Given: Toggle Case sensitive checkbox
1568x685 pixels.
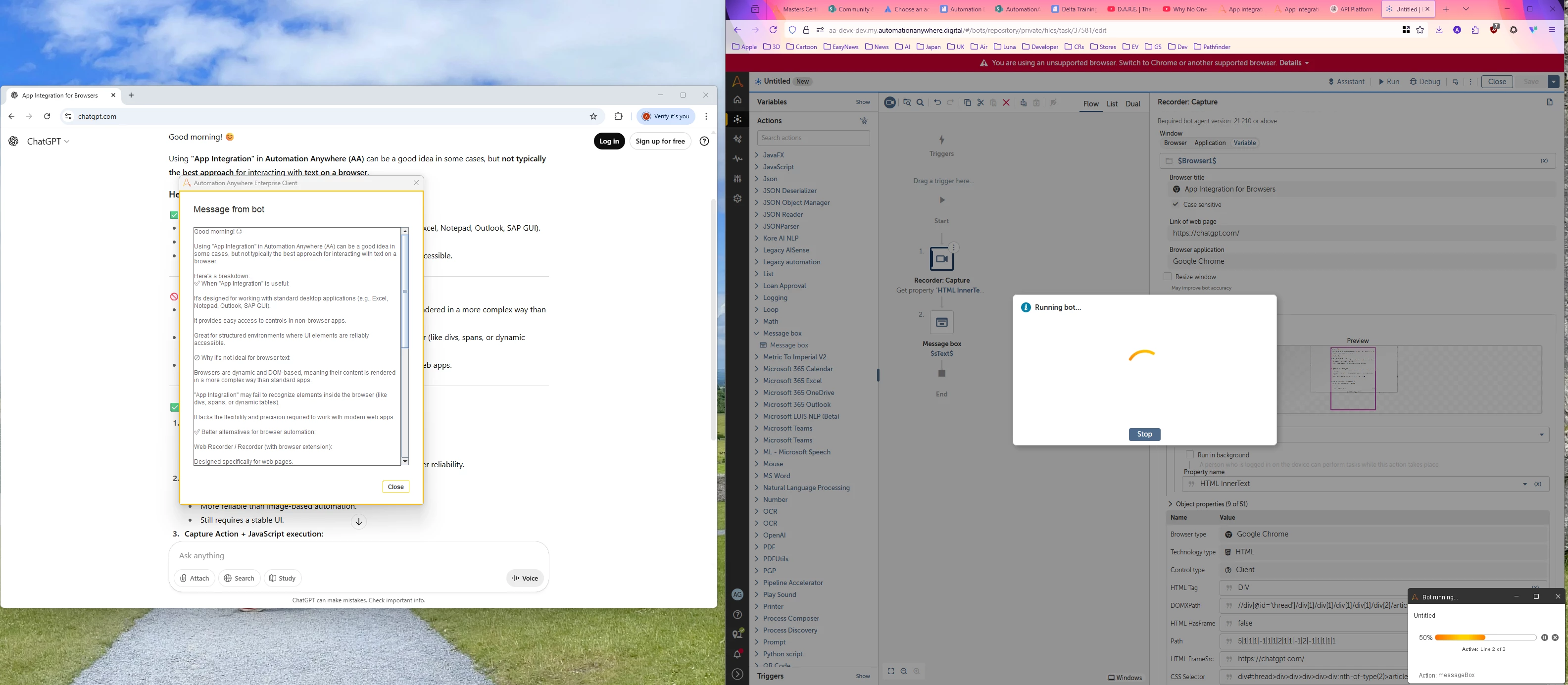Looking at the screenshot, I should pos(1176,204).
